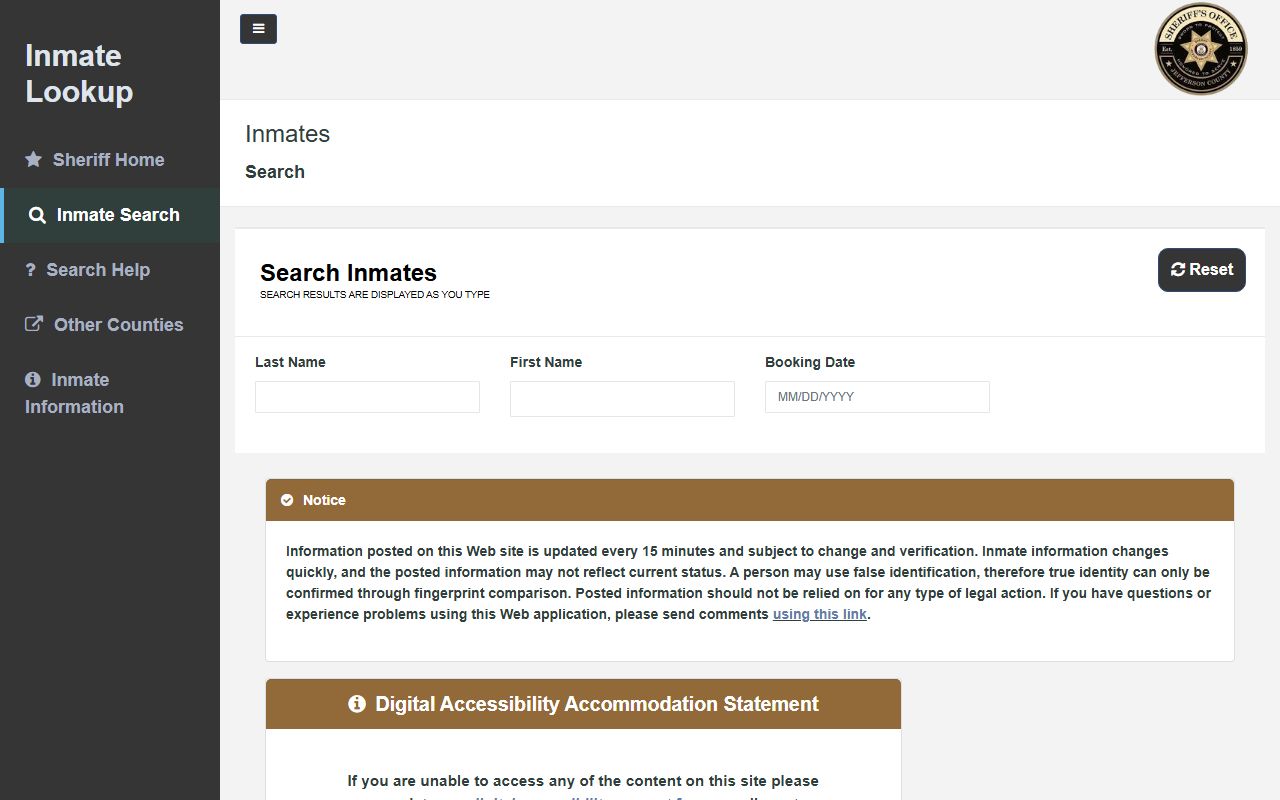Click the Booking Date MM/DD/YYYY field

(877, 397)
